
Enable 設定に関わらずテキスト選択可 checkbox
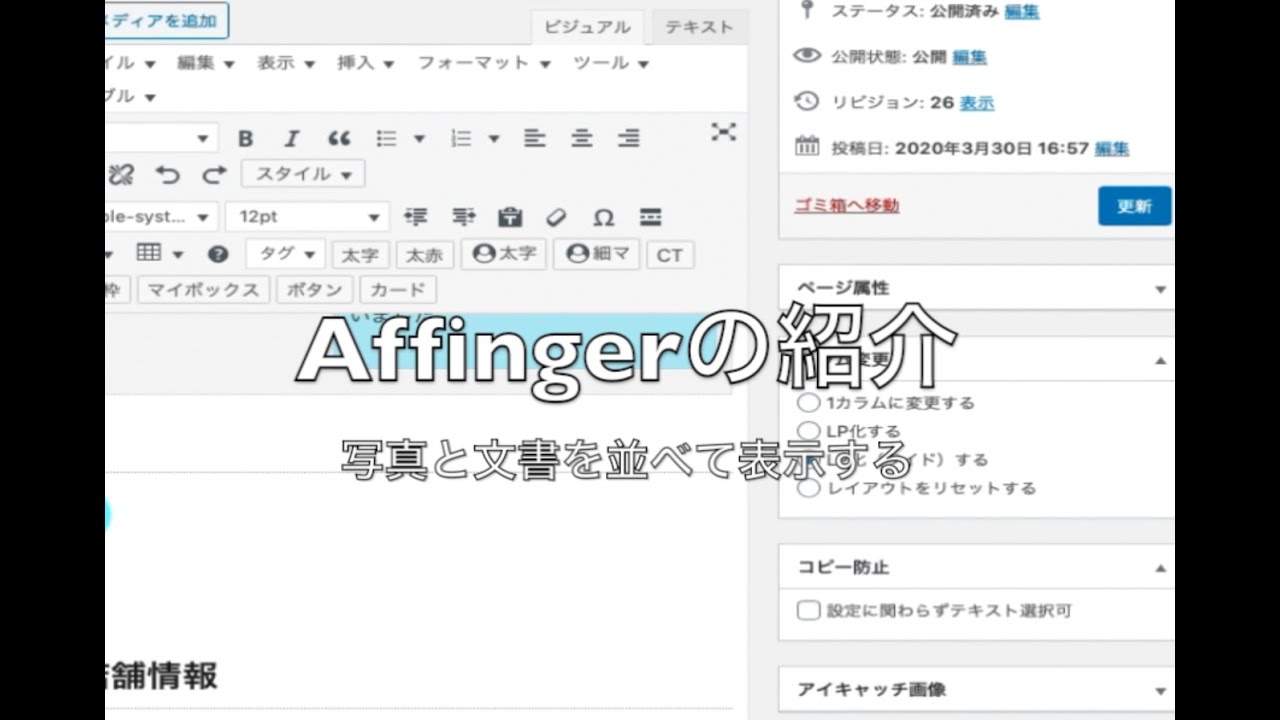(x=809, y=610)
